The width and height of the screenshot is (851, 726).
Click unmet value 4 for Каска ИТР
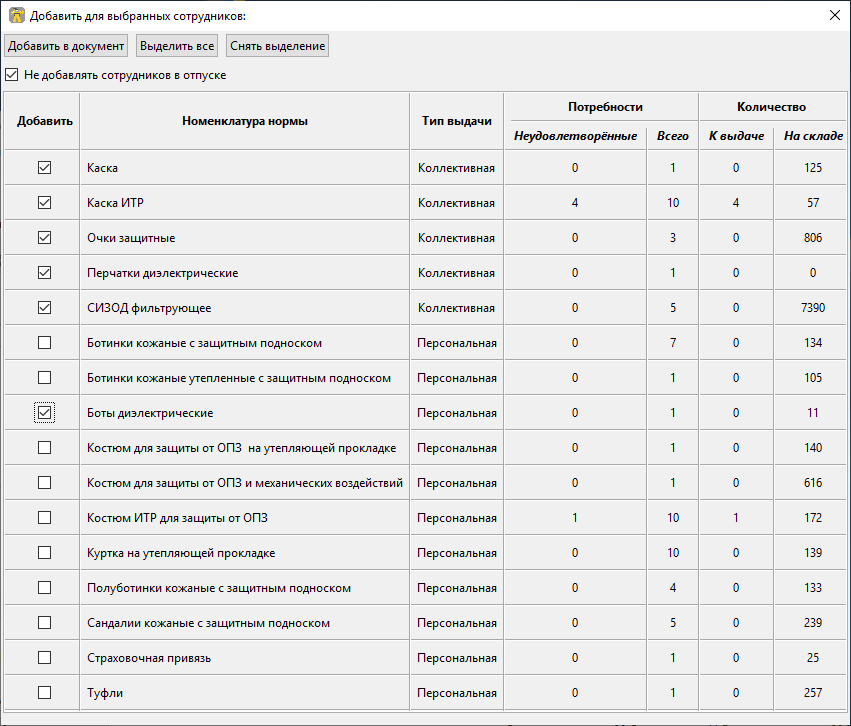click(575, 202)
